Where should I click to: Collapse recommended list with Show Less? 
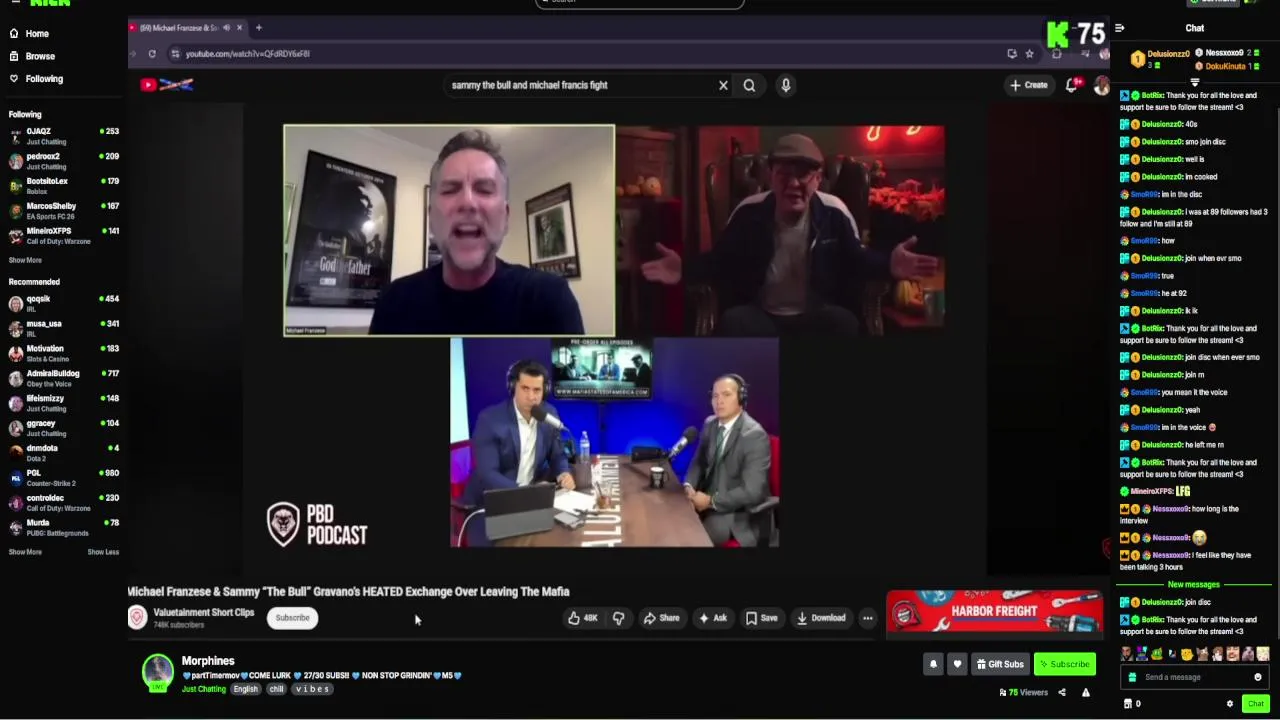point(103,552)
